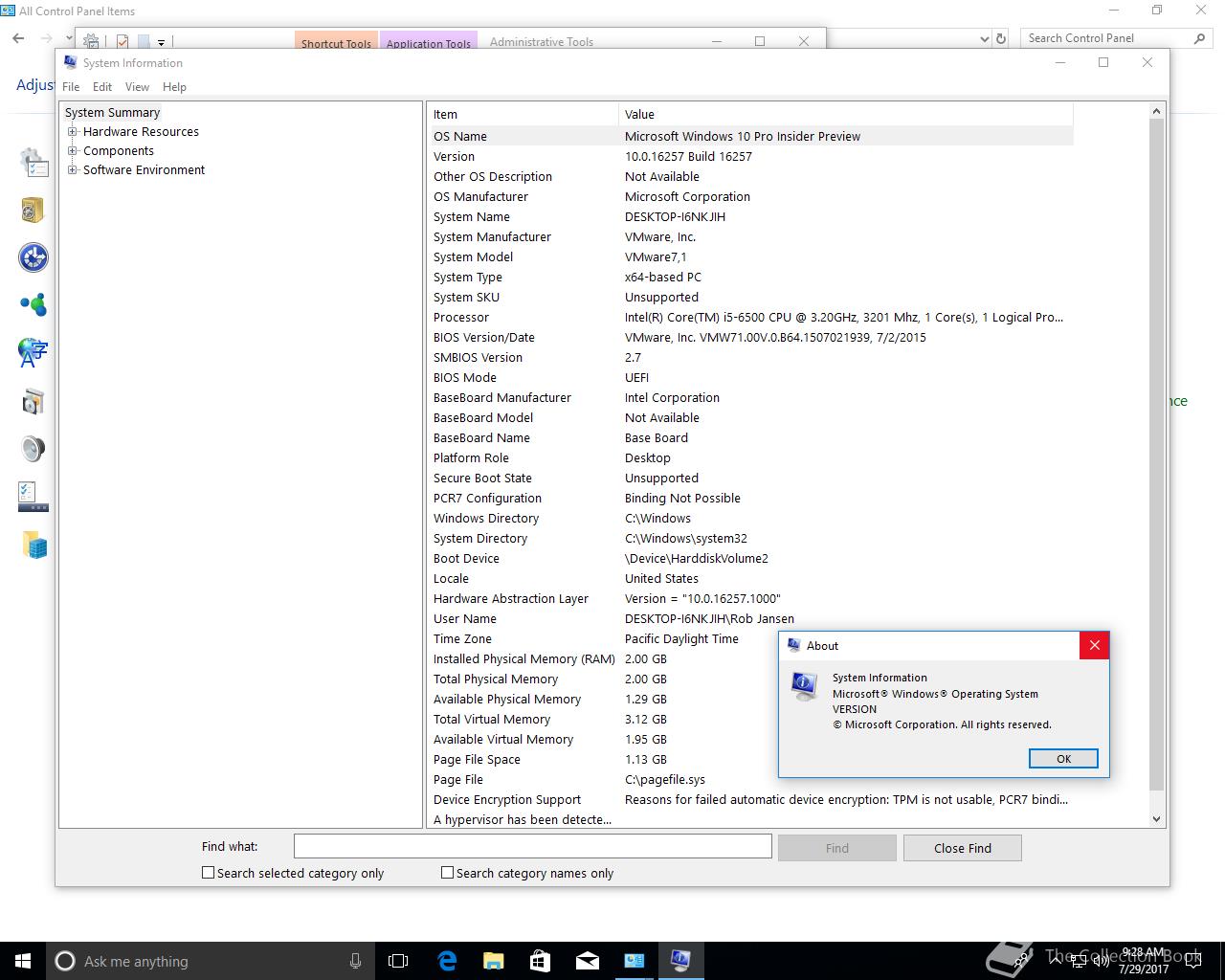Open Task View from taskbar
The image size is (1225, 980).
click(398, 961)
